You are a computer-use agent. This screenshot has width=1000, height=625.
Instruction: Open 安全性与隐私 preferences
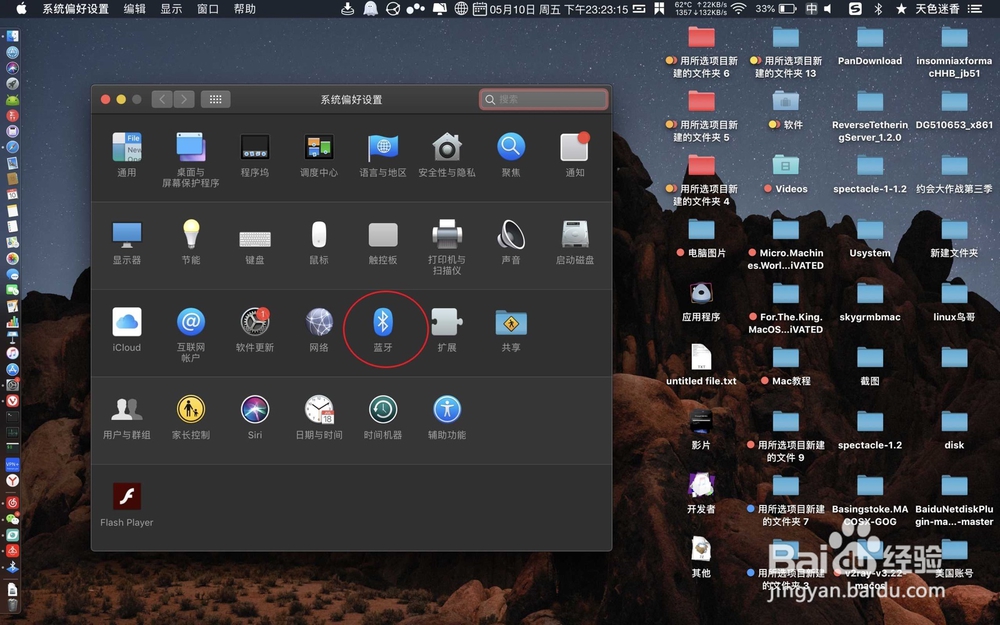pyautogui.click(x=447, y=147)
